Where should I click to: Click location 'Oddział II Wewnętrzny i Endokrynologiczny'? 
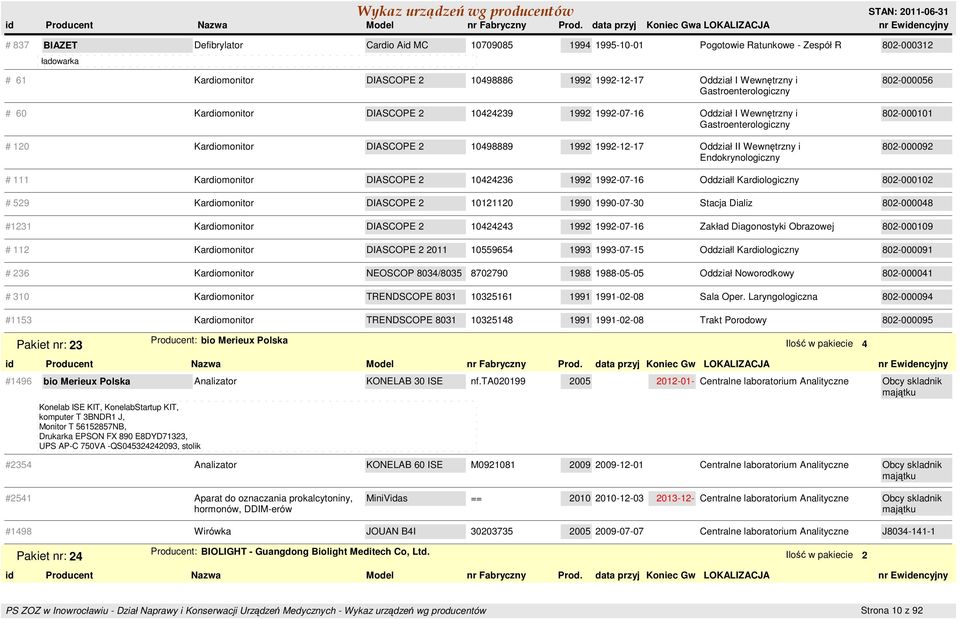750,152
